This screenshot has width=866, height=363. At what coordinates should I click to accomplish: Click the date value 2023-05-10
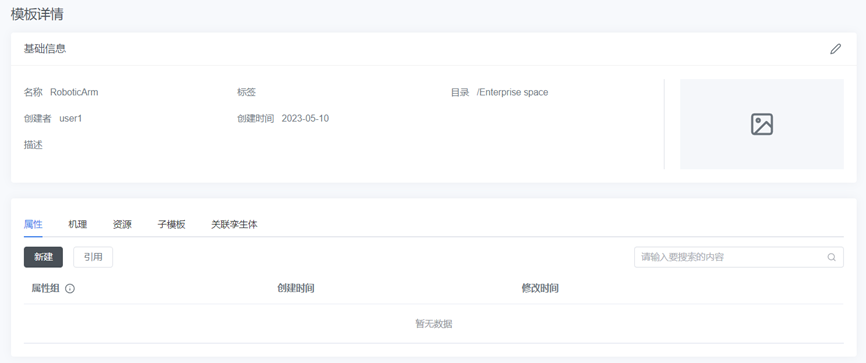coord(305,118)
